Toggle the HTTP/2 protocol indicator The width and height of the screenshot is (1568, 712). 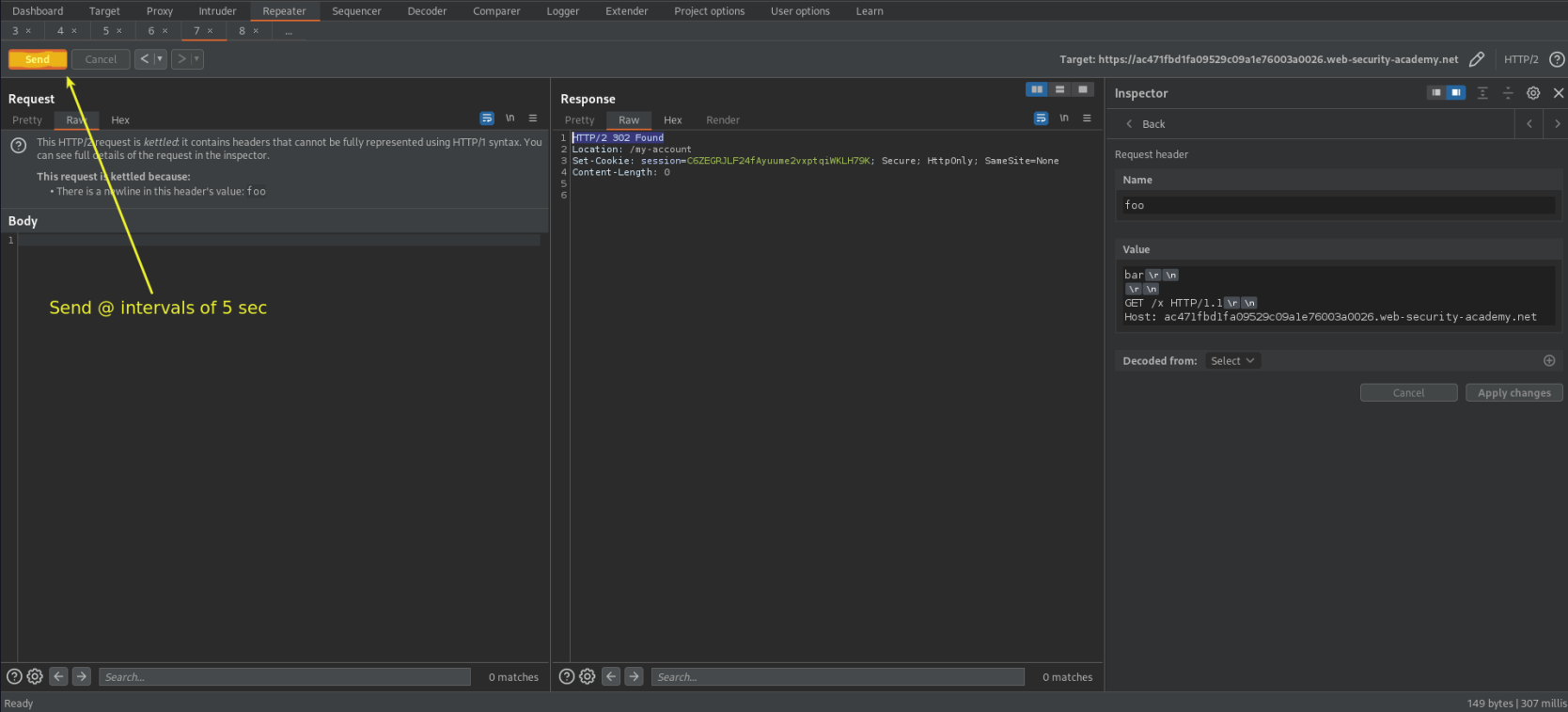(1521, 59)
